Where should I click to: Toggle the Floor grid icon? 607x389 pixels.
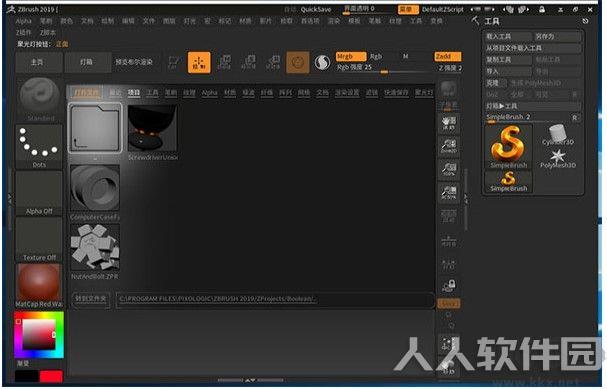449,241
